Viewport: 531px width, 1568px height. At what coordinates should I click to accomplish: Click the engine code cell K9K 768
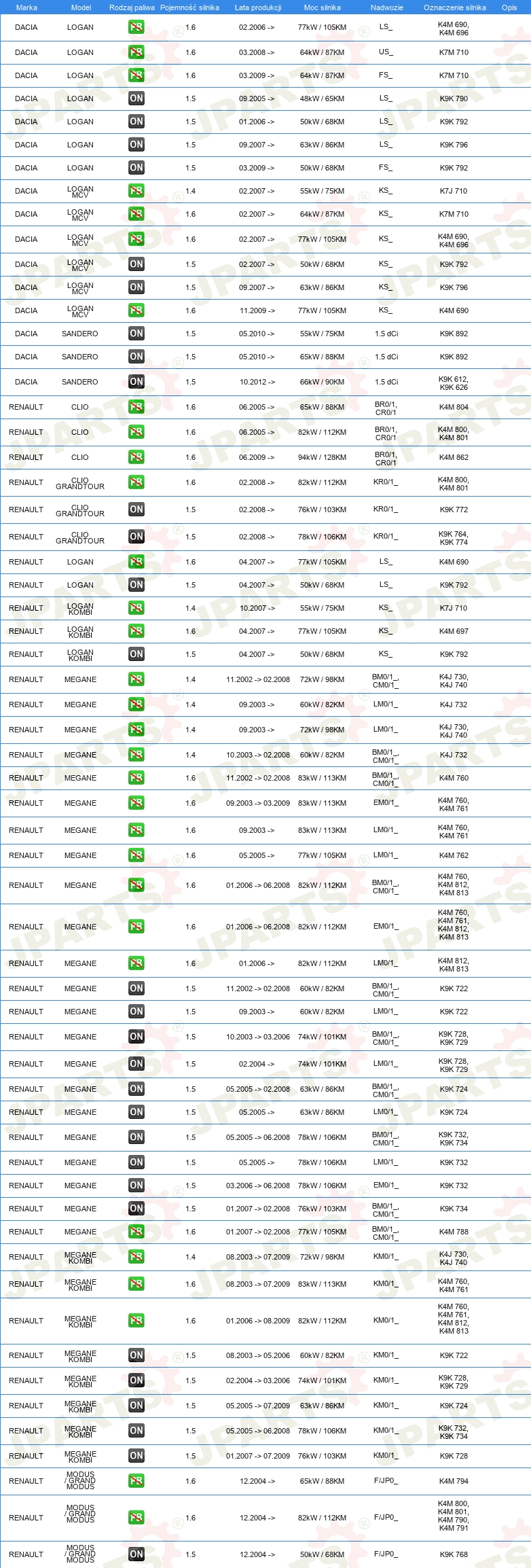pyautogui.click(x=454, y=1554)
